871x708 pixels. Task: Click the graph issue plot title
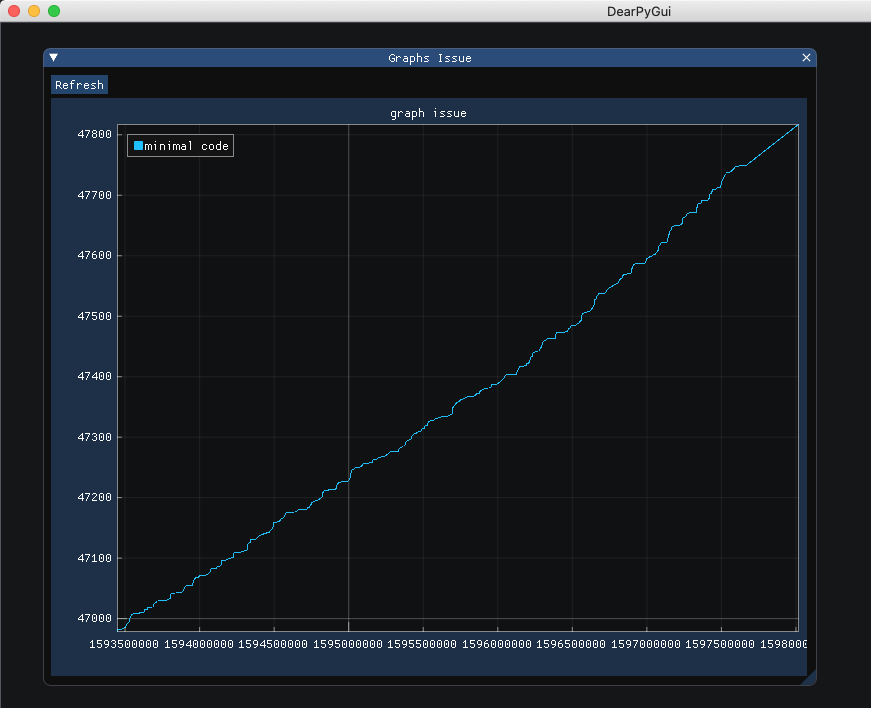point(428,113)
